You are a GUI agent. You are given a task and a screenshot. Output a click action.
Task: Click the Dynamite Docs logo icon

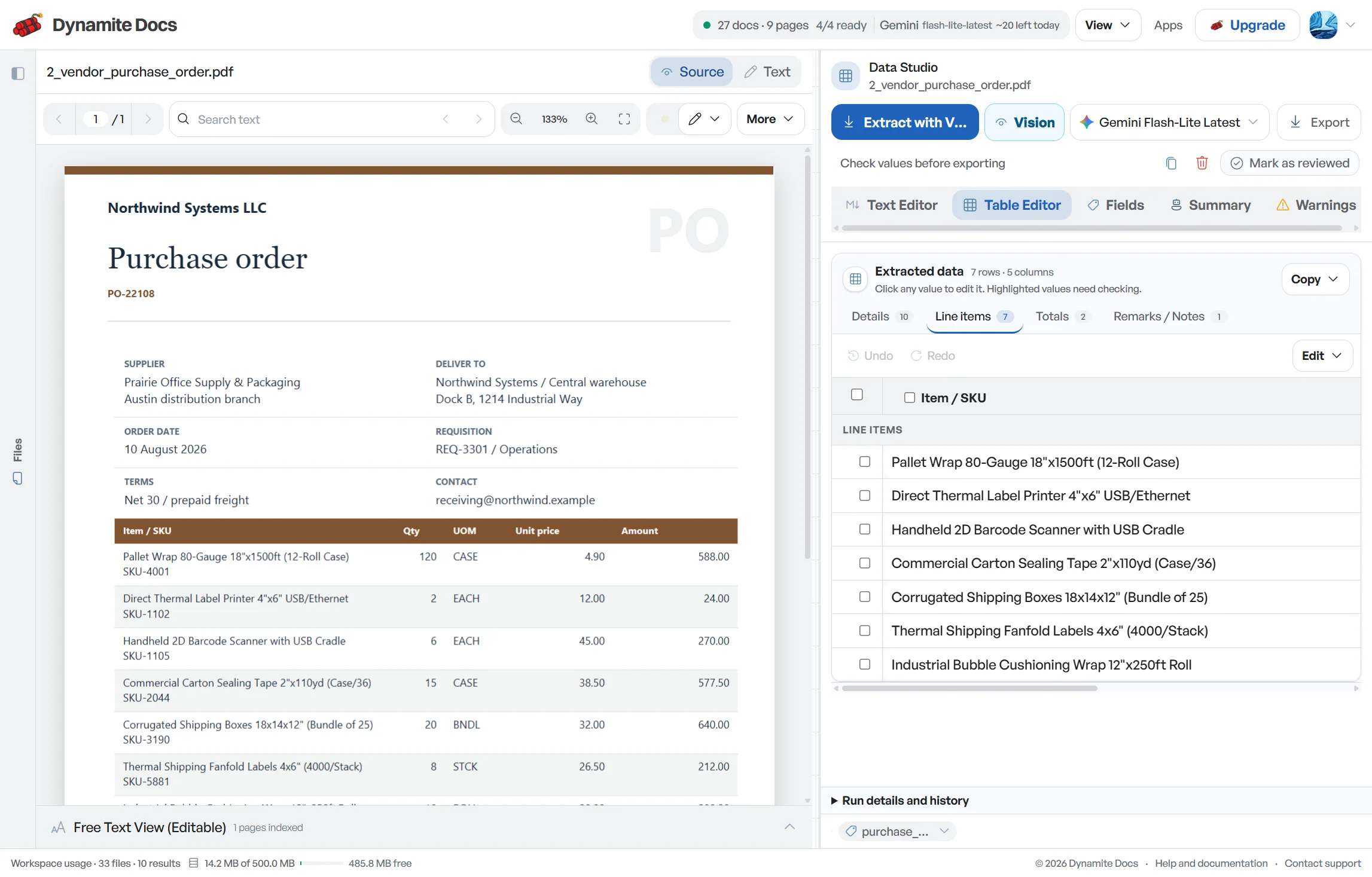[28, 25]
